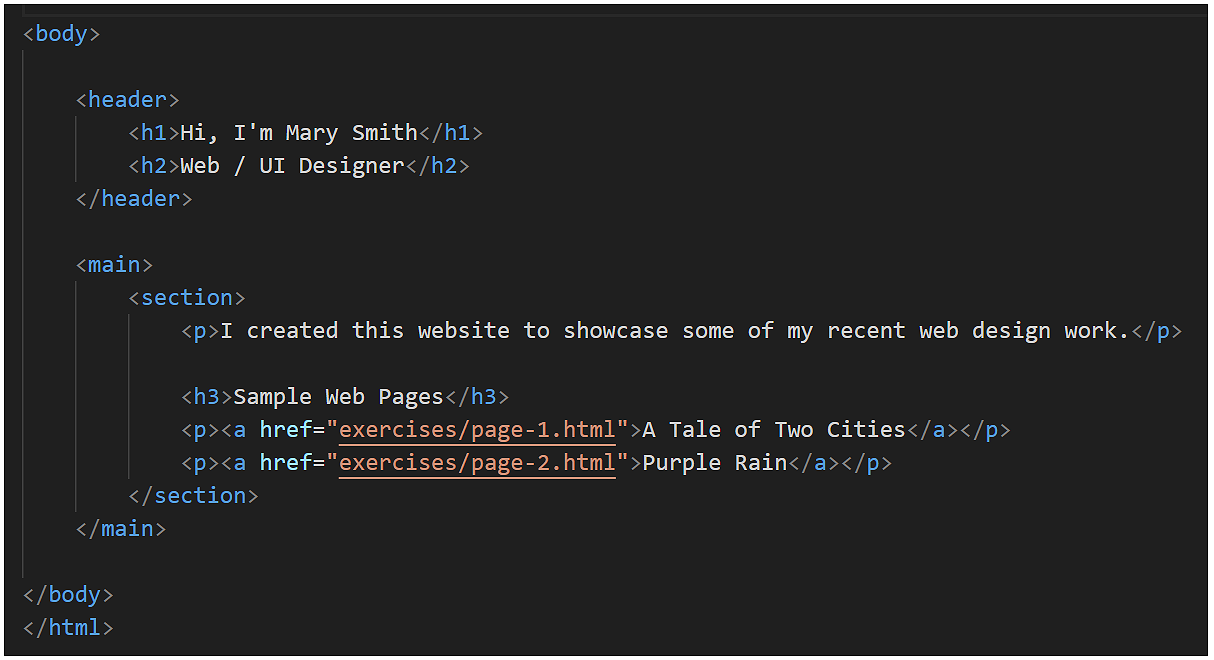Click the opening main tag
This screenshot has width=1214, height=660.
(113, 264)
